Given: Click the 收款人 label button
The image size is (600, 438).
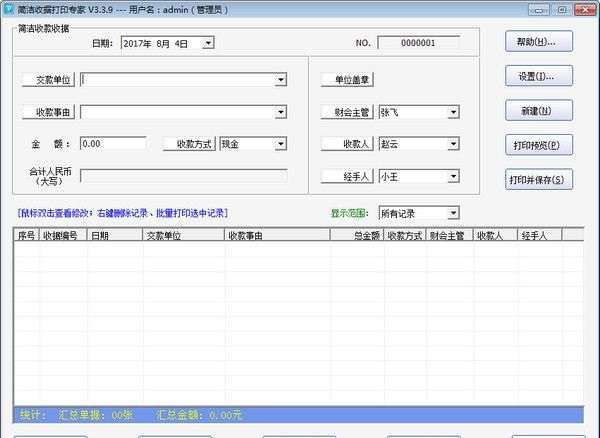Looking at the screenshot, I should tap(347, 144).
